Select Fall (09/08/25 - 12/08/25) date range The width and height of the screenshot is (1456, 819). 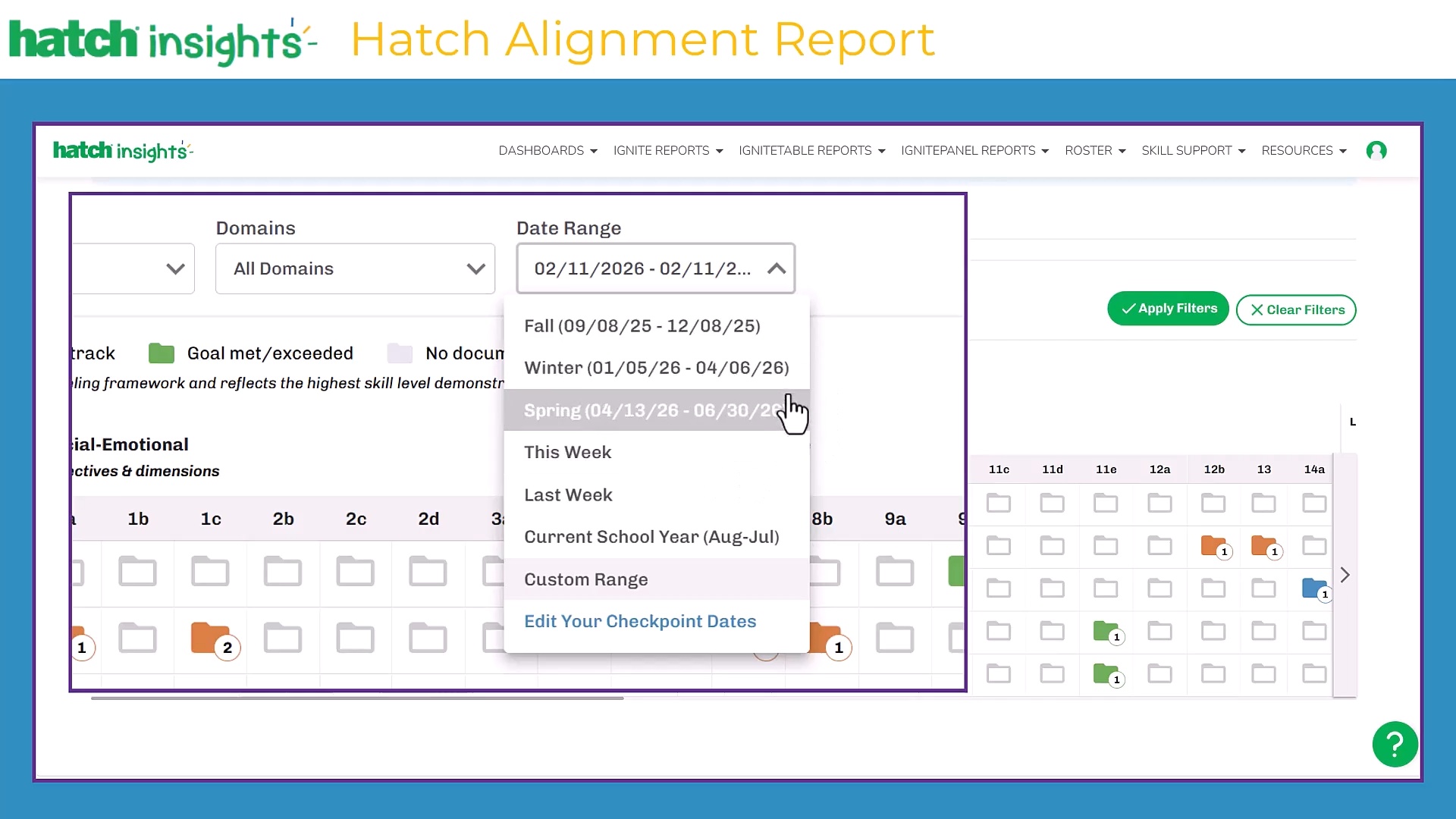tap(657, 326)
